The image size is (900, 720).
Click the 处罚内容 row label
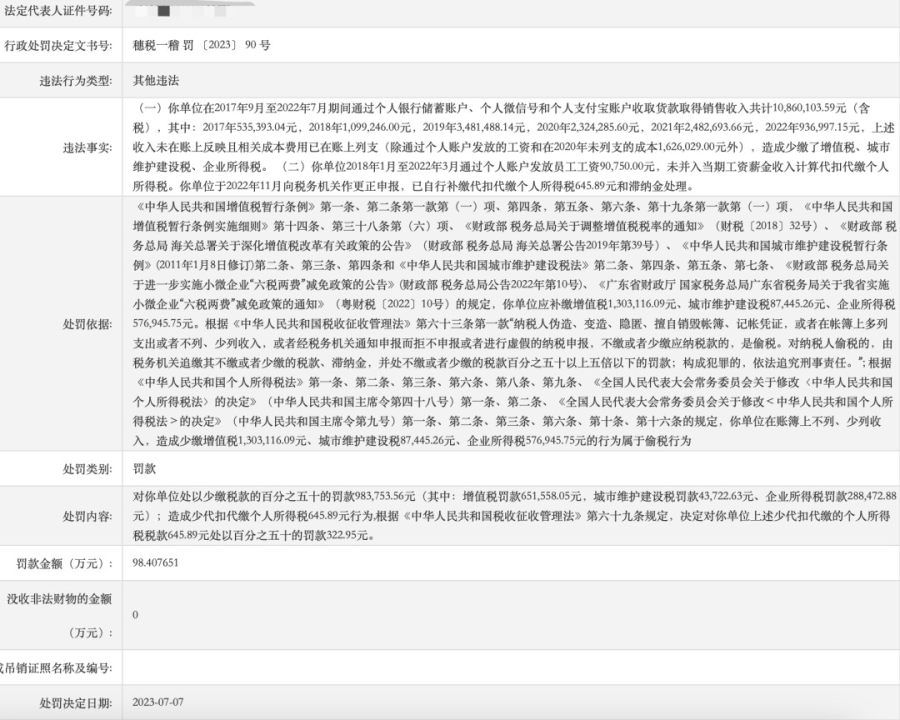pyautogui.click(x=87, y=516)
